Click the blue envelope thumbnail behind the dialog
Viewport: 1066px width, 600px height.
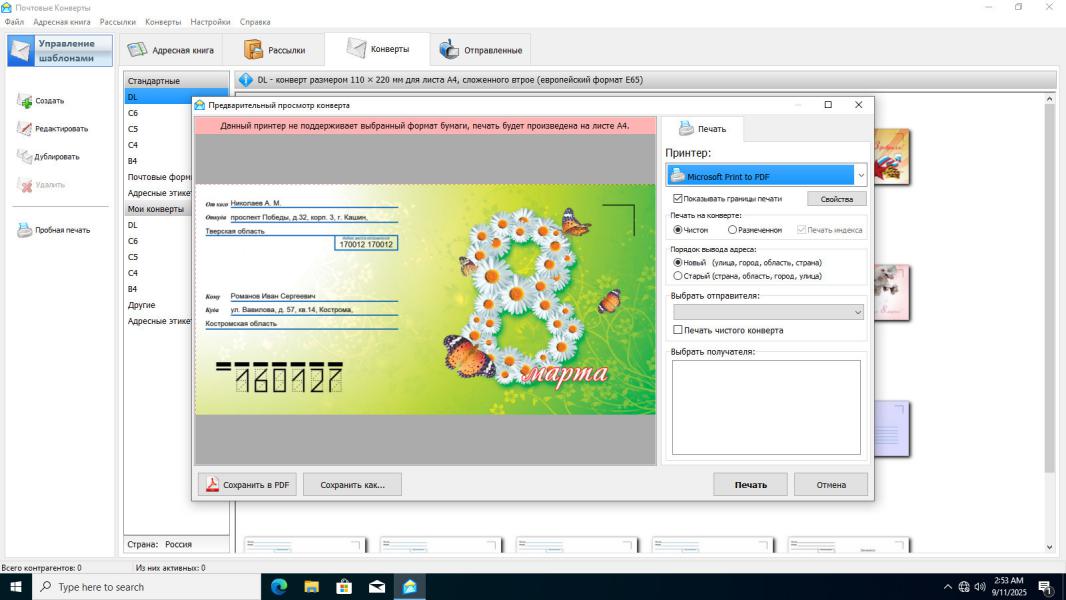click(x=891, y=429)
